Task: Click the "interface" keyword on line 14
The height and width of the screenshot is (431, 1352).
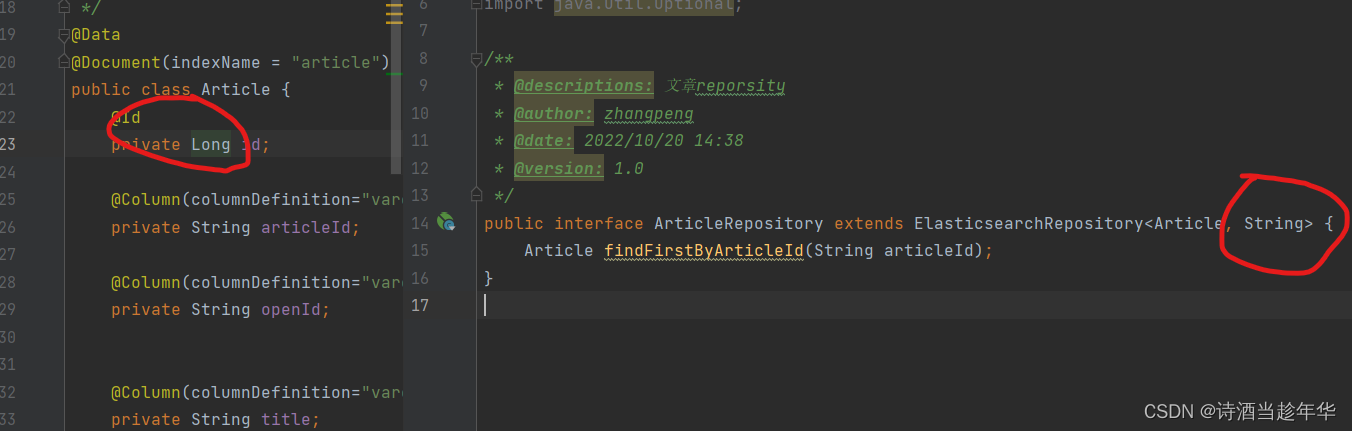Action: click(x=599, y=223)
